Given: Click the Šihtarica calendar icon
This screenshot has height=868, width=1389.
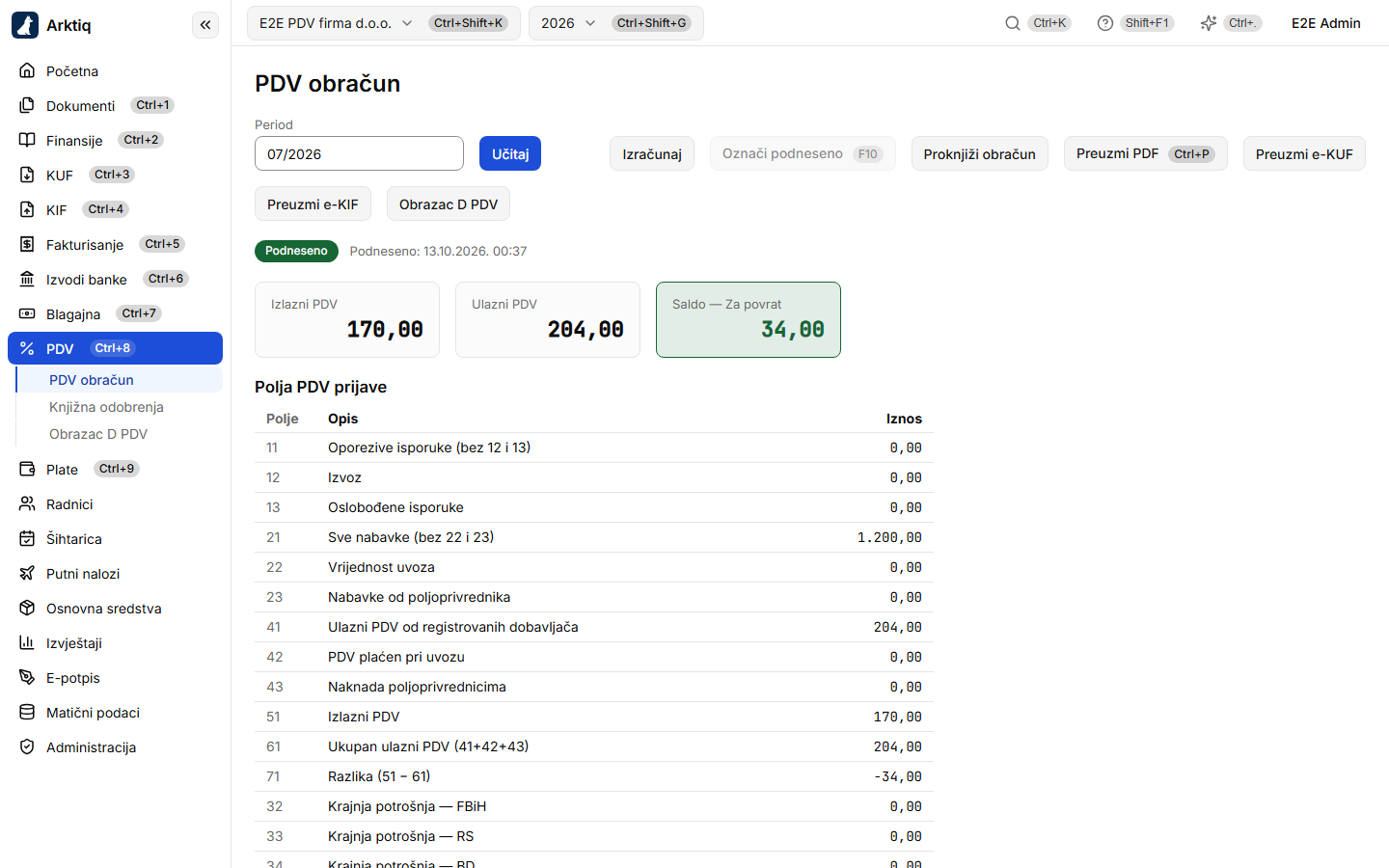Looking at the screenshot, I should [27, 538].
